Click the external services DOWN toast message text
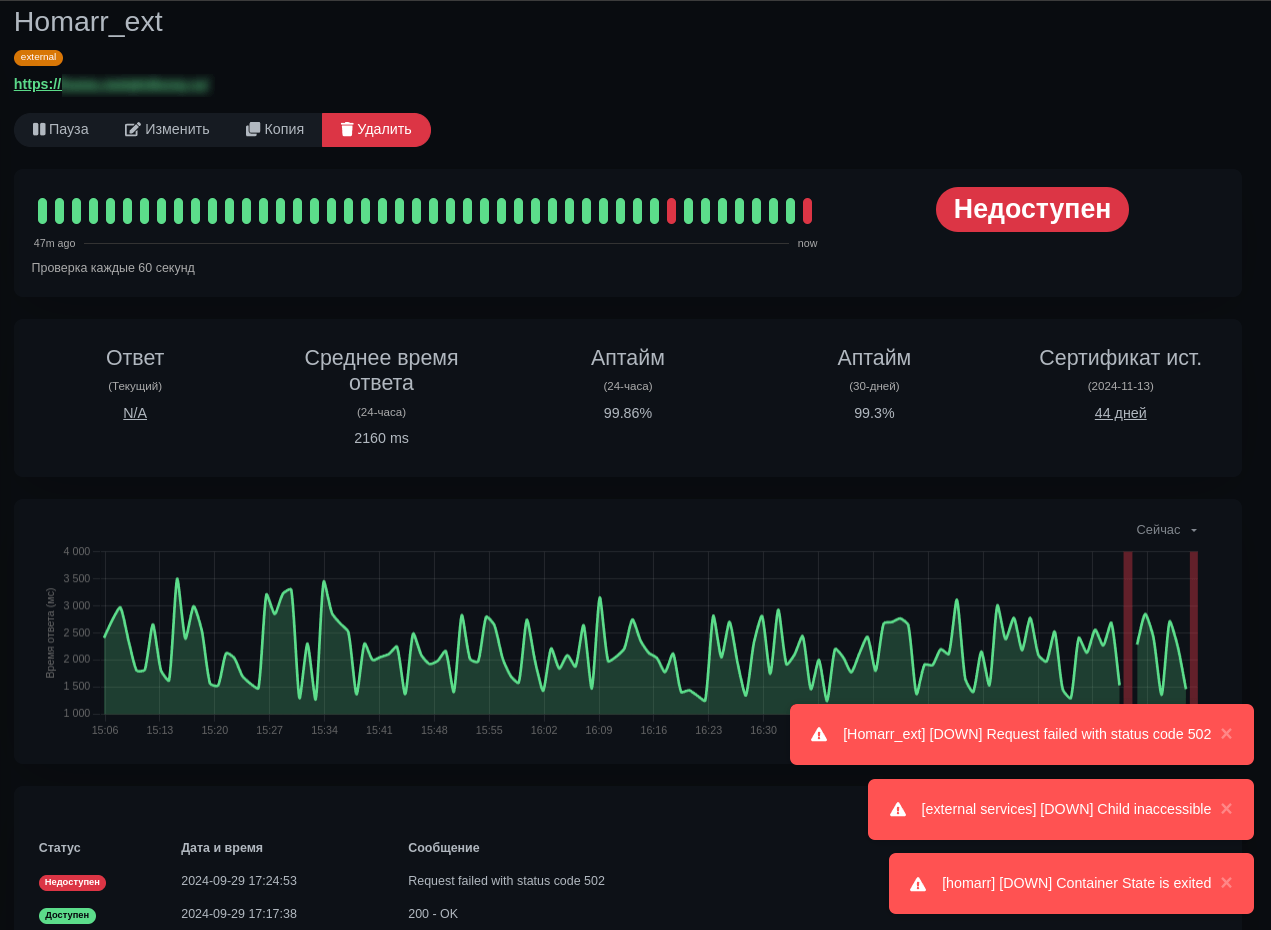Screen dimensions: 1271x930 click(1066, 809)
